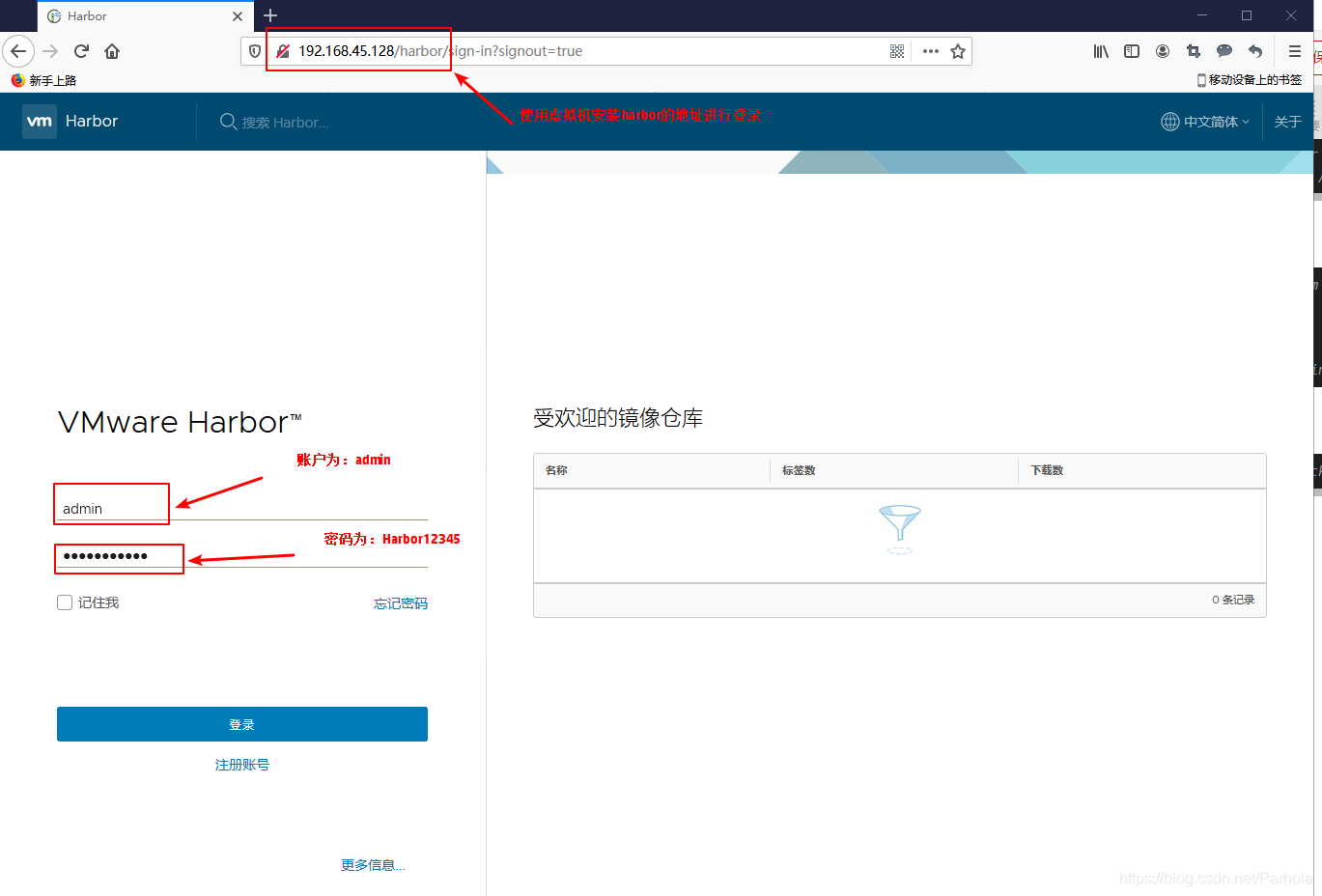Click the screenshot crop tool icon
Image resolution: width=1322 pixels, height=896 pixels.
click(x=1194, y=51)
